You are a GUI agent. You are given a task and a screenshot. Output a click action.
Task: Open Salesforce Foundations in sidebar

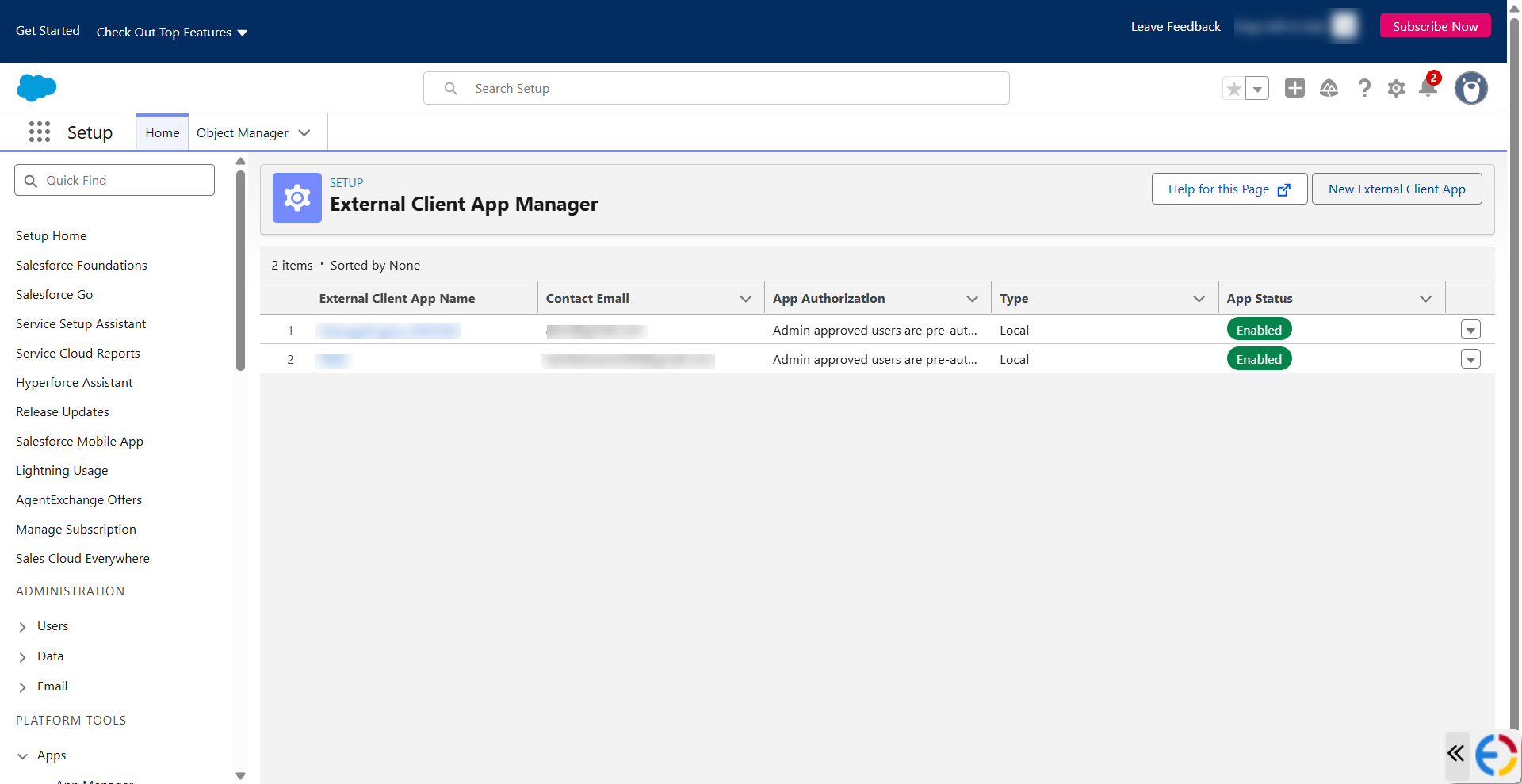82,265
